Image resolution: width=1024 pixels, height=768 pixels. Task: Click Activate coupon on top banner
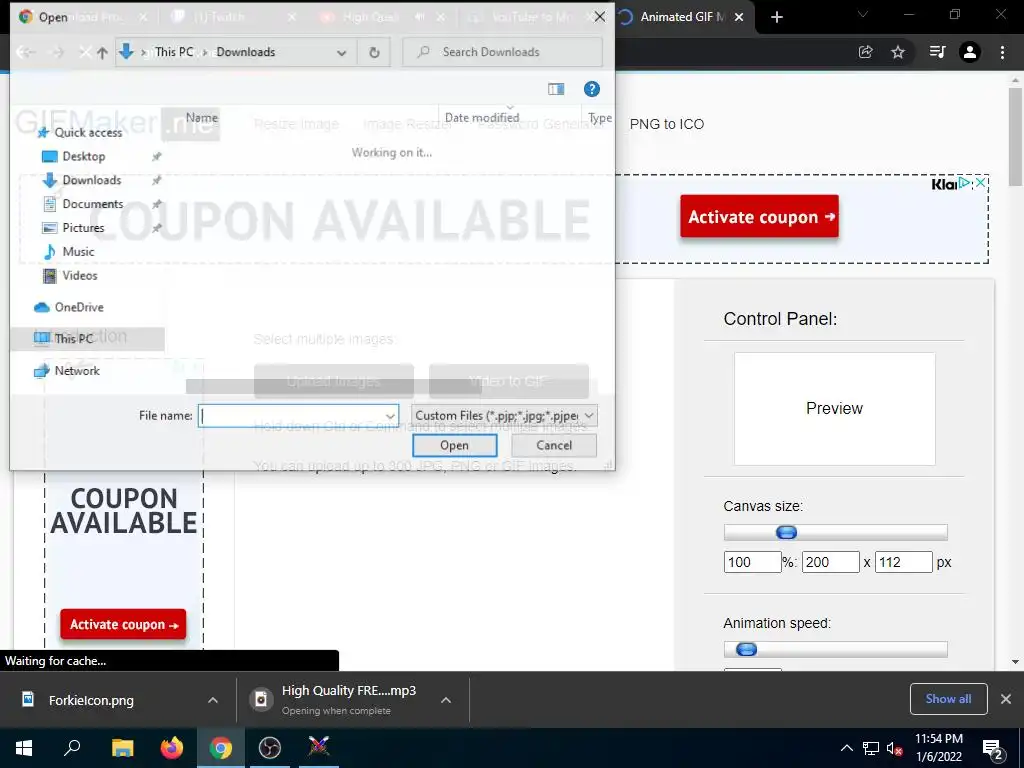(x=760, y=217)
